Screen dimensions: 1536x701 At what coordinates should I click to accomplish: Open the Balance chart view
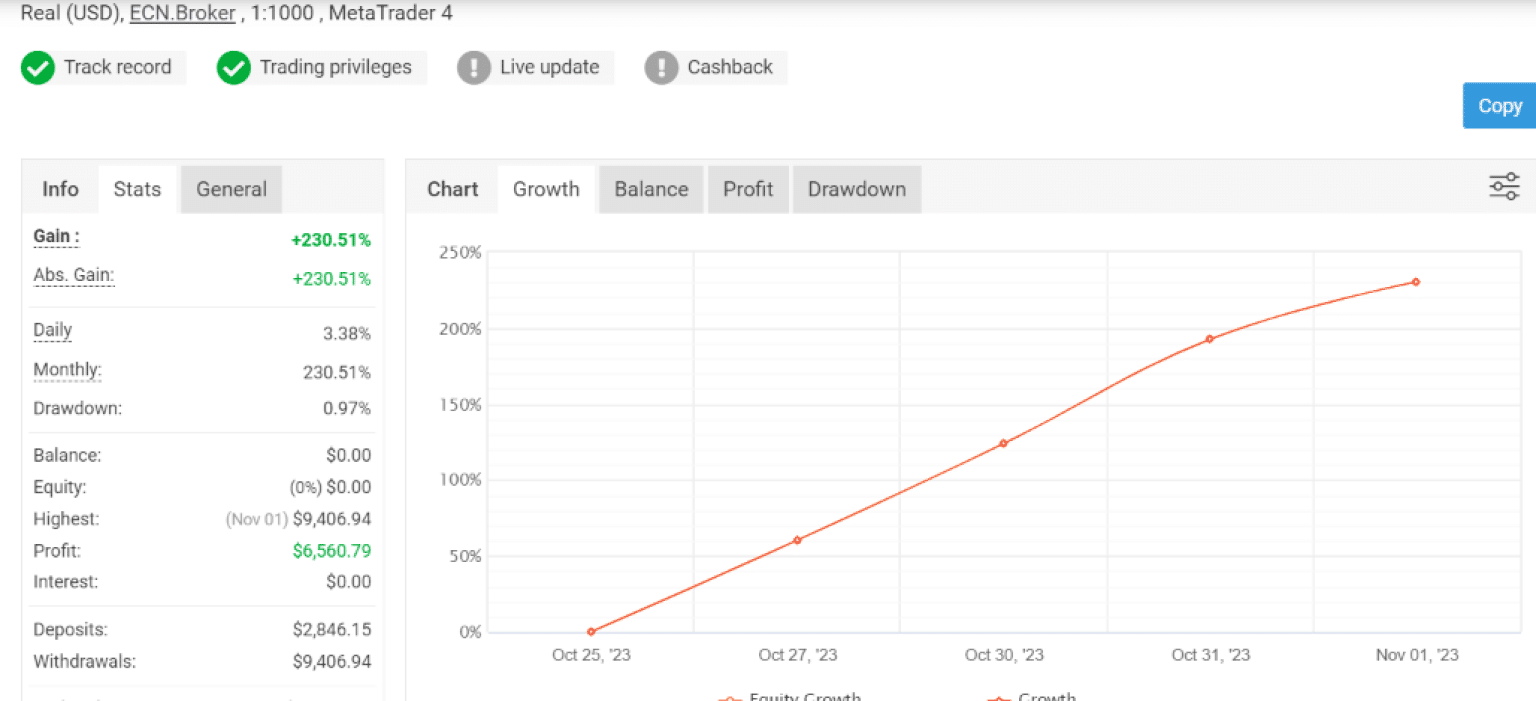point(650,189)
